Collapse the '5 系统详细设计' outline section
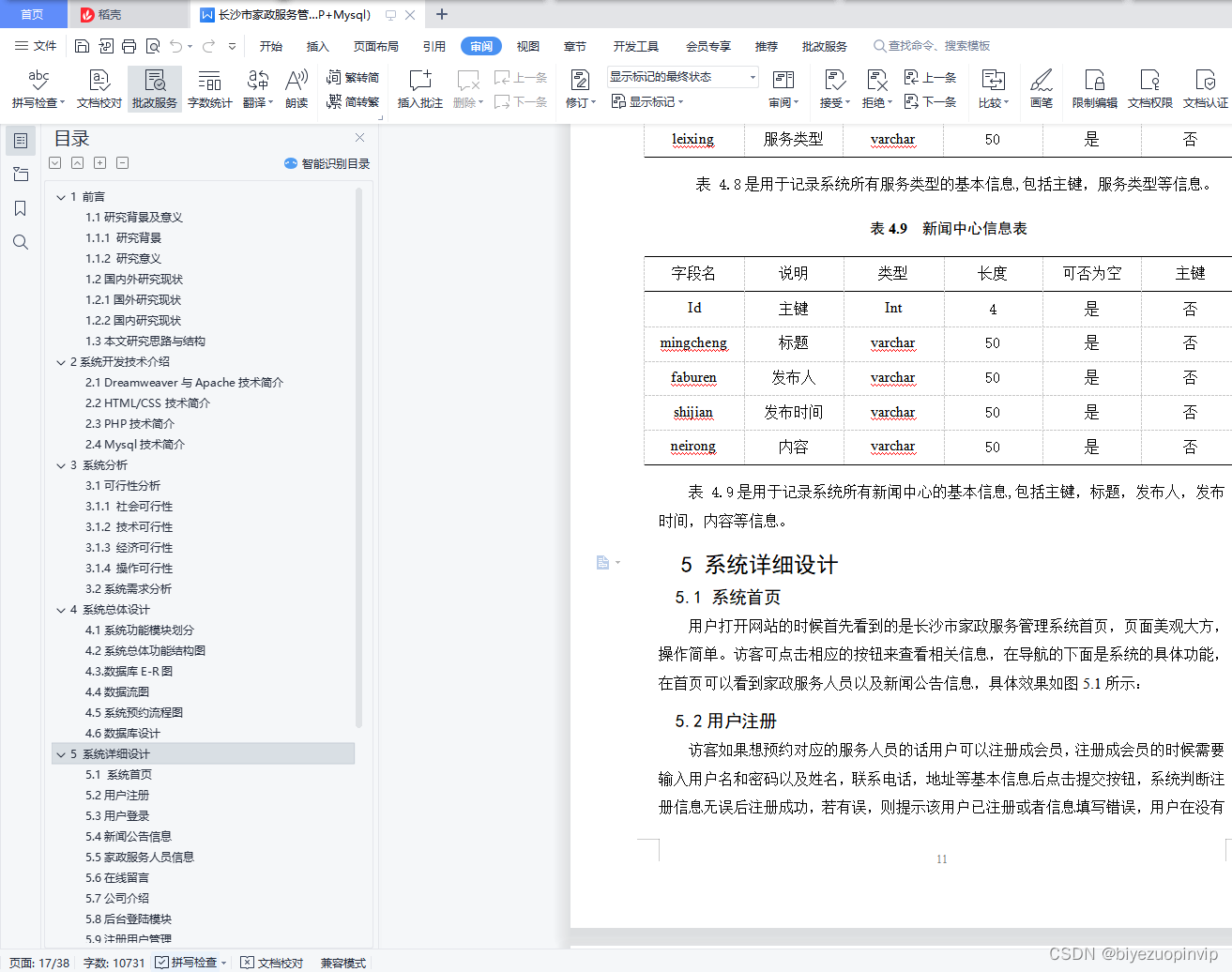This screenshot has height=972, width=1232. (61, 754)
